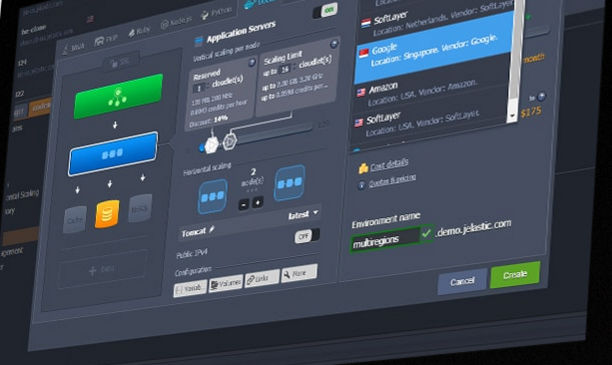Click the info icon in Scaling Limit panel

(334, 44)
